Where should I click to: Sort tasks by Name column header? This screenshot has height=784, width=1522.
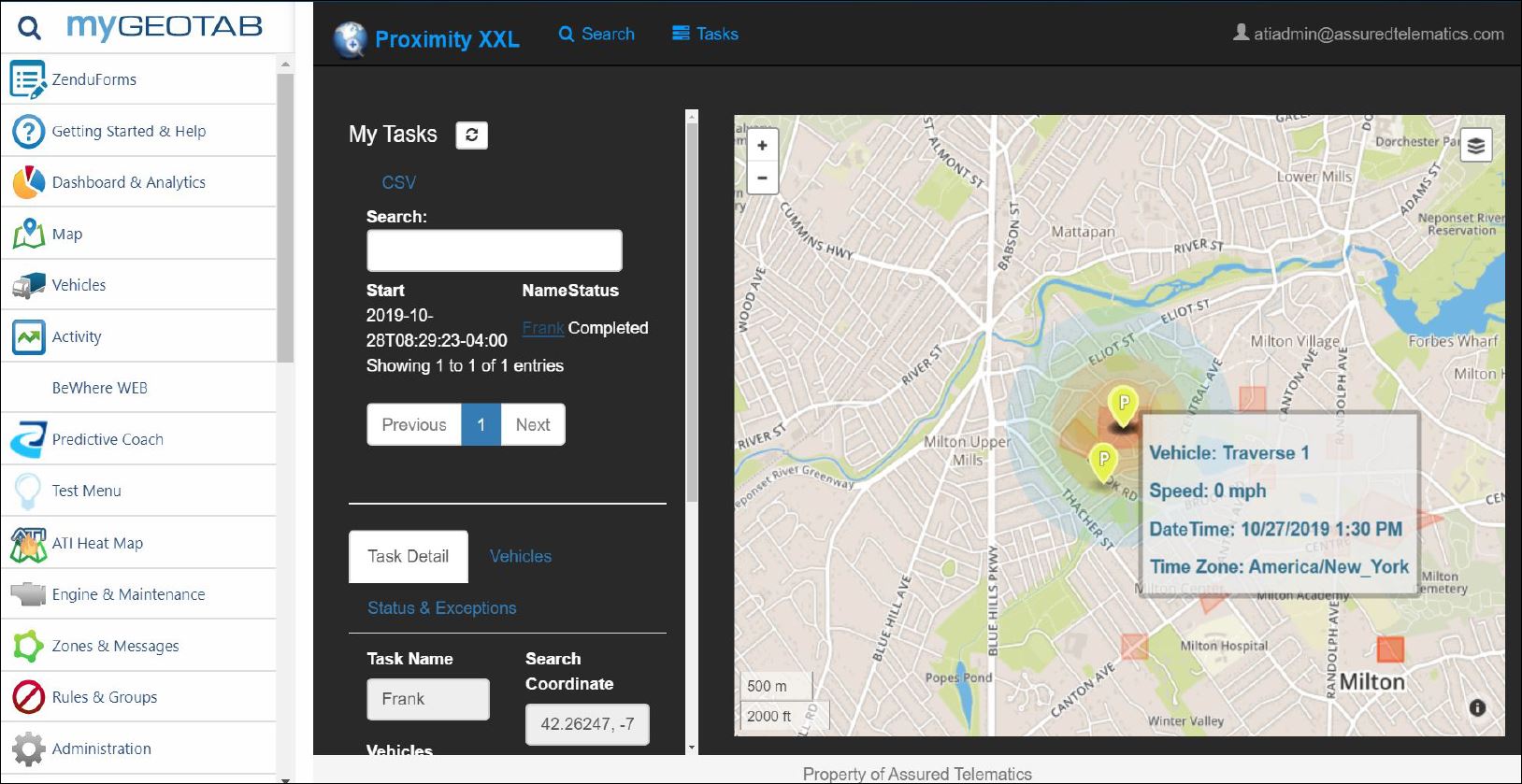(542, 291)
